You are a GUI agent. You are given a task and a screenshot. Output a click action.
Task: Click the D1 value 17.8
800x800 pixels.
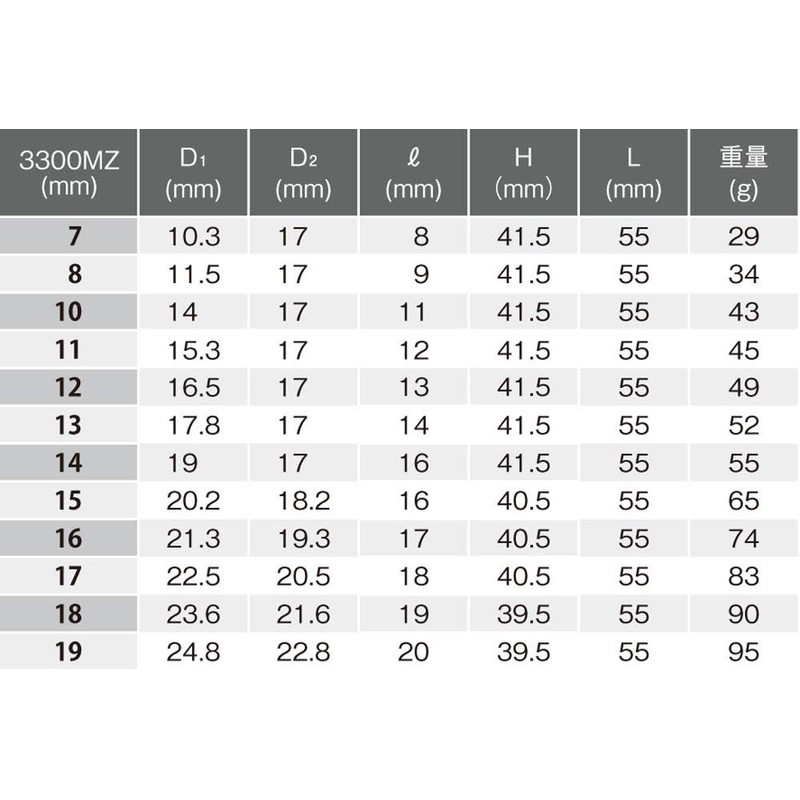tap(193, 426)
